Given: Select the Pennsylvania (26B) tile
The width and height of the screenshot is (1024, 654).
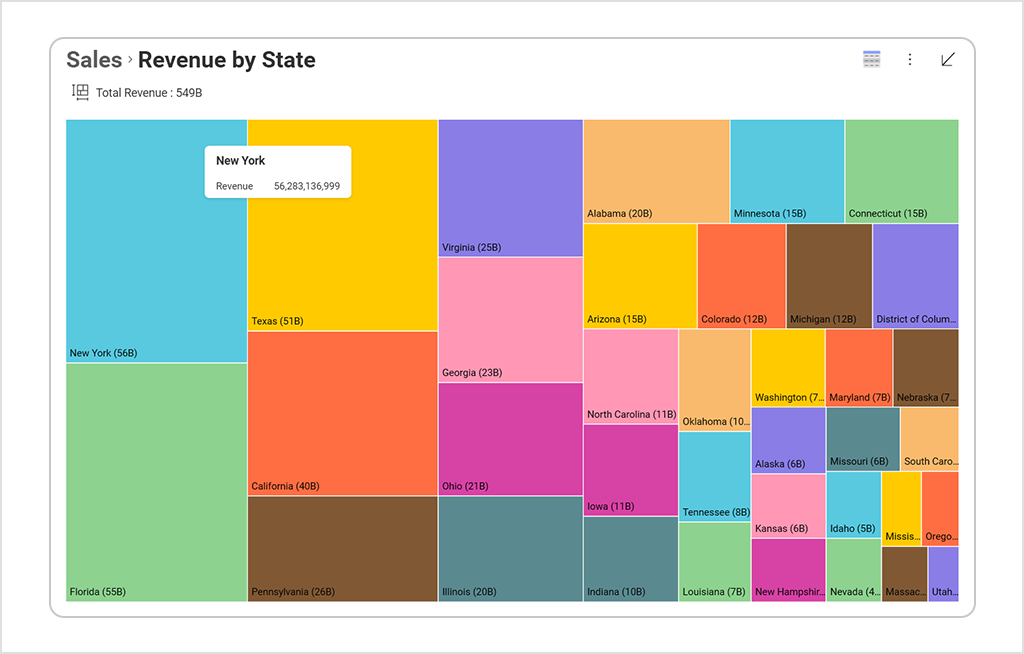Looking at the screenshot, I should [340, 550].
